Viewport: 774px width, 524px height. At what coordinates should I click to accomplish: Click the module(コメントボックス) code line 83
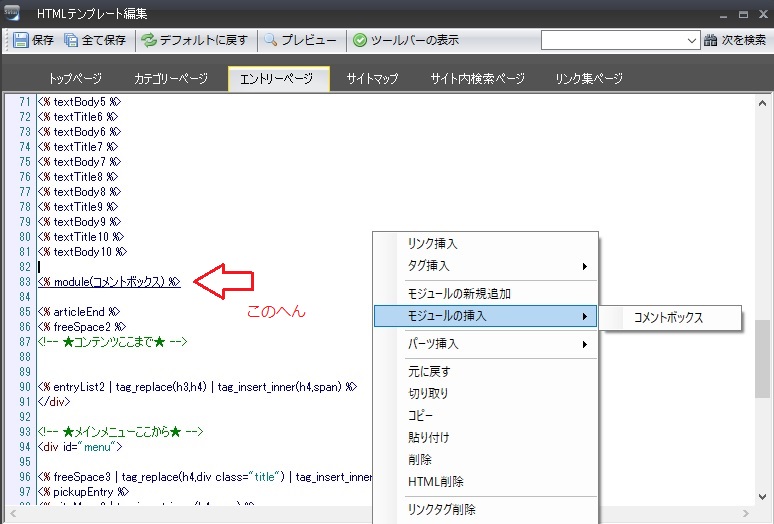click(110, 282)
